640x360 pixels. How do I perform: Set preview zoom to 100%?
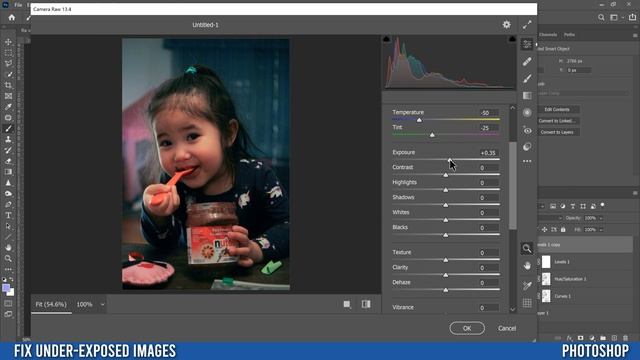click(84, 304)
